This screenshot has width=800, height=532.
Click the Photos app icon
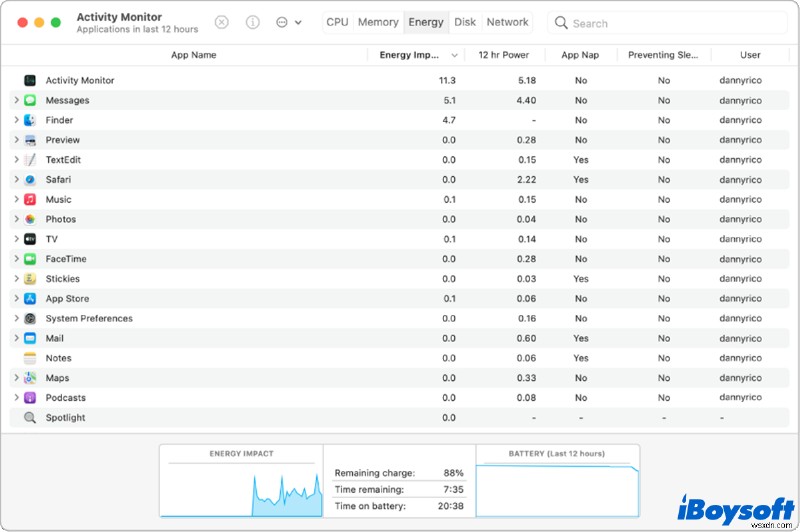pos(30,219)
